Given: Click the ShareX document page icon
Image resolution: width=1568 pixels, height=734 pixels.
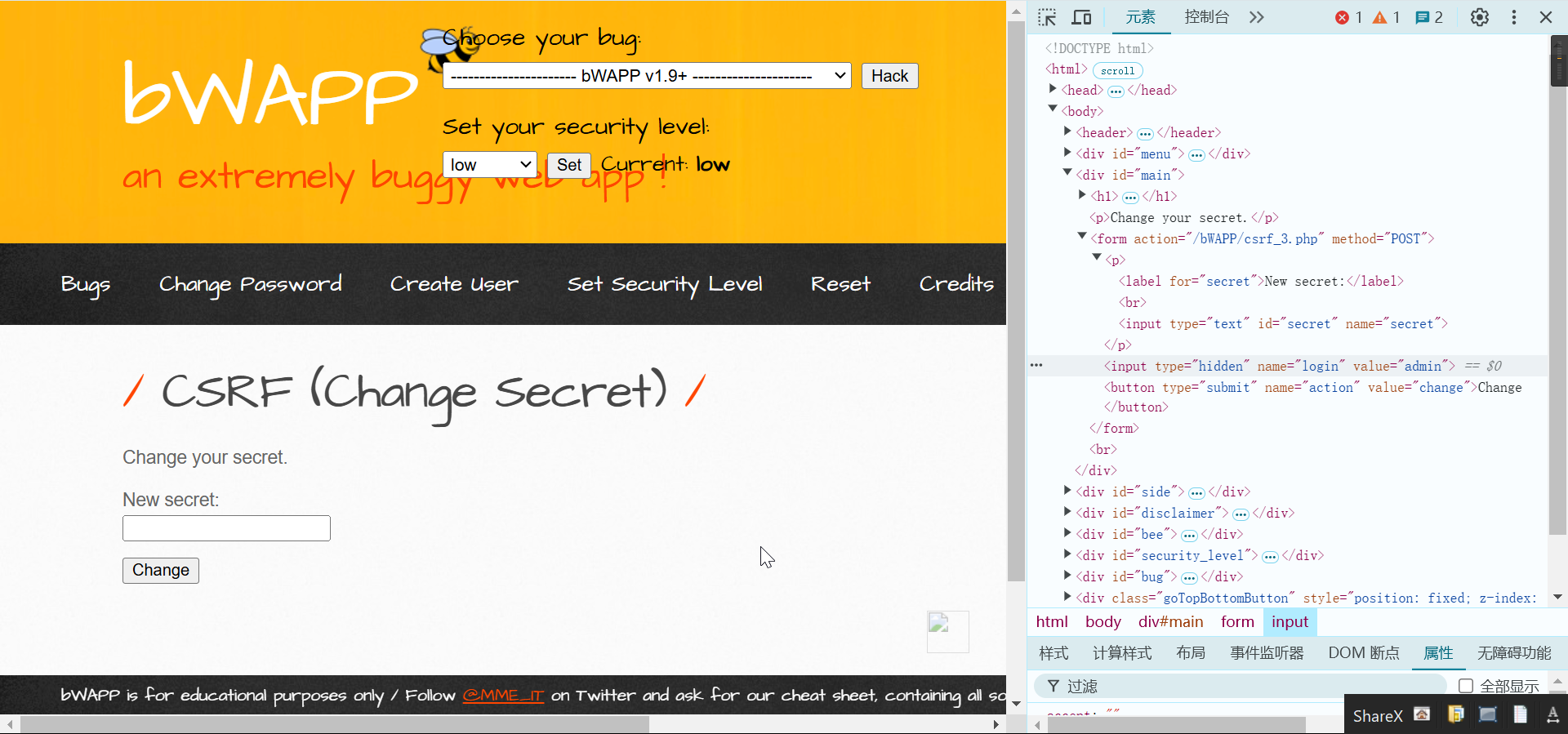Looking at the screenshot, I should tap(1520, 714).
